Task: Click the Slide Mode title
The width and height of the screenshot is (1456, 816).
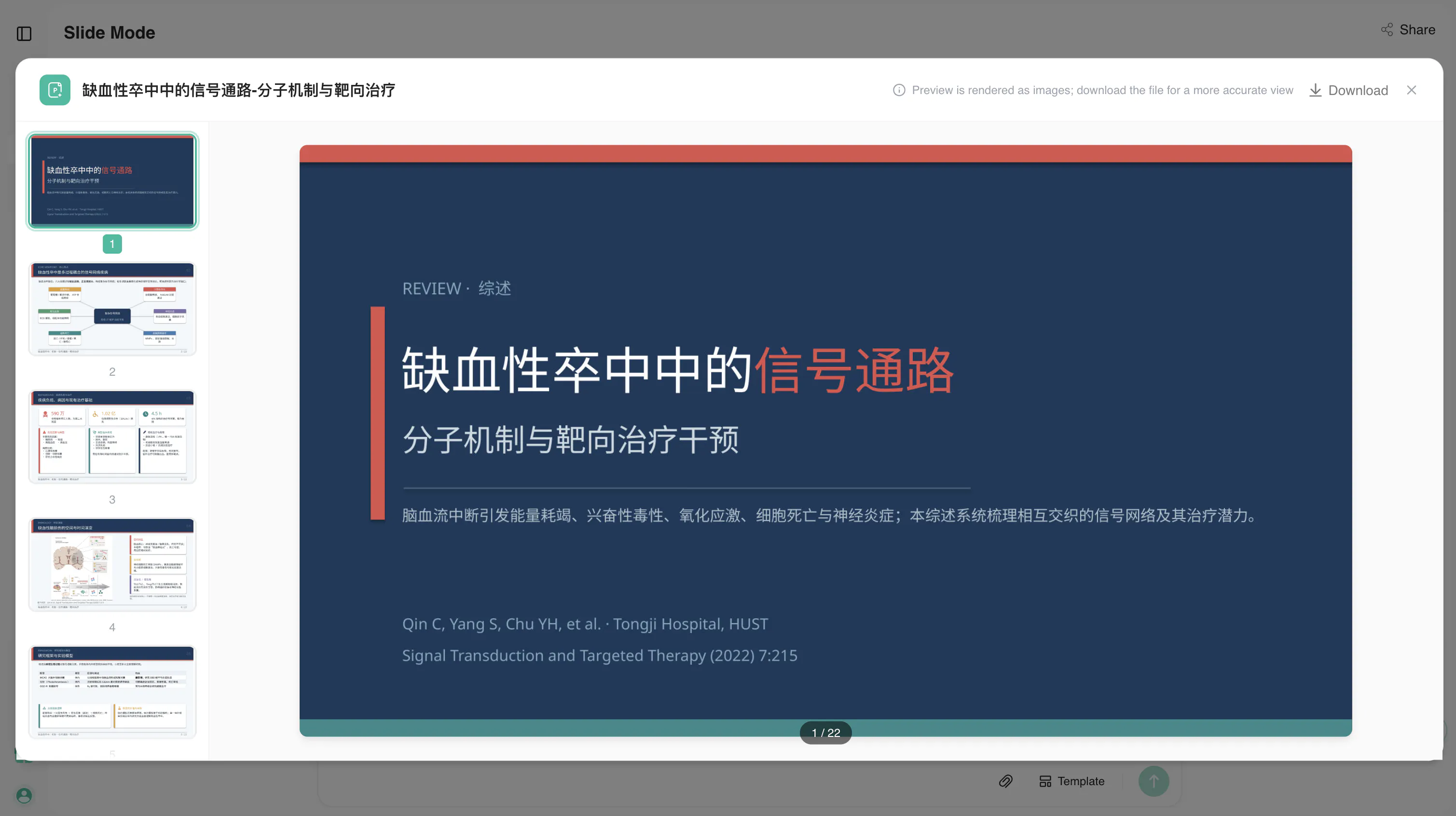Action: [109, 33]
